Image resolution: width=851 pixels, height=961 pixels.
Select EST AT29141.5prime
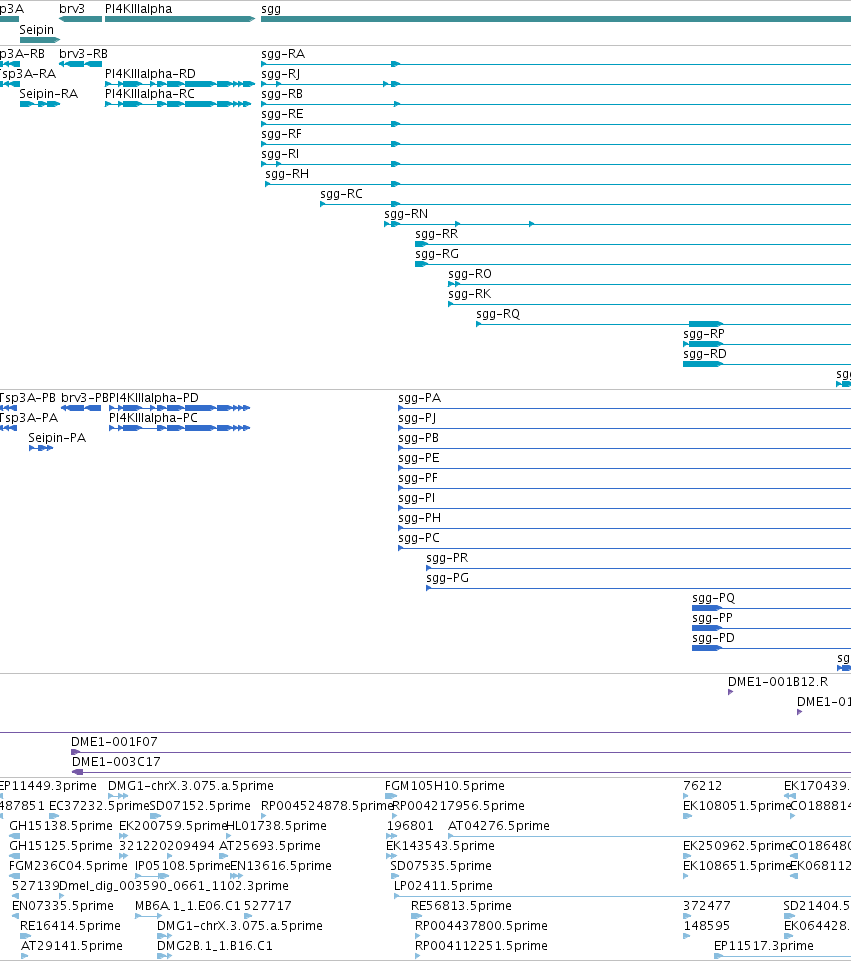[x=25, y=956]
